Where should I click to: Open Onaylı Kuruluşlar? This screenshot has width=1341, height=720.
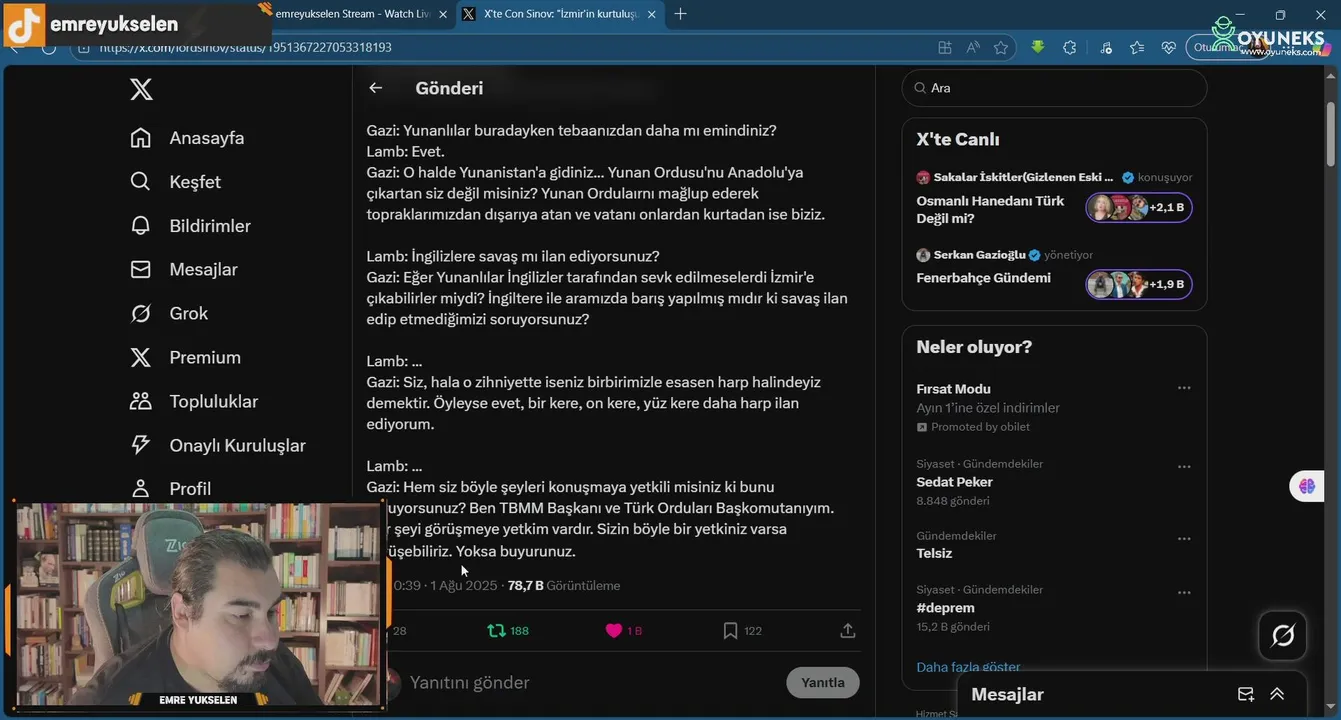(217, 445)
